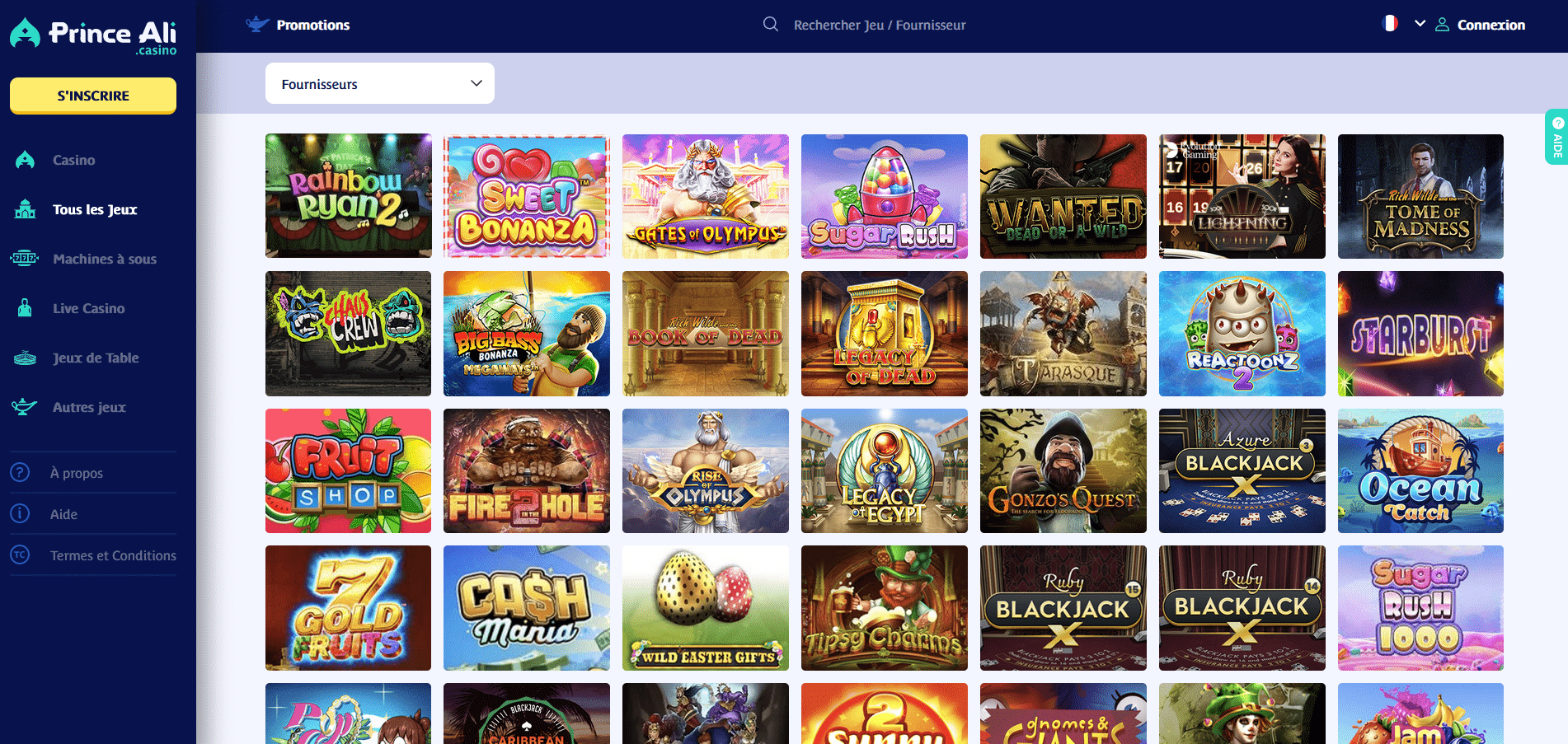This screenshot has width=1568, height=744.
Task: Launch the Gonzo's Quest game
Action: (1063, 470)
